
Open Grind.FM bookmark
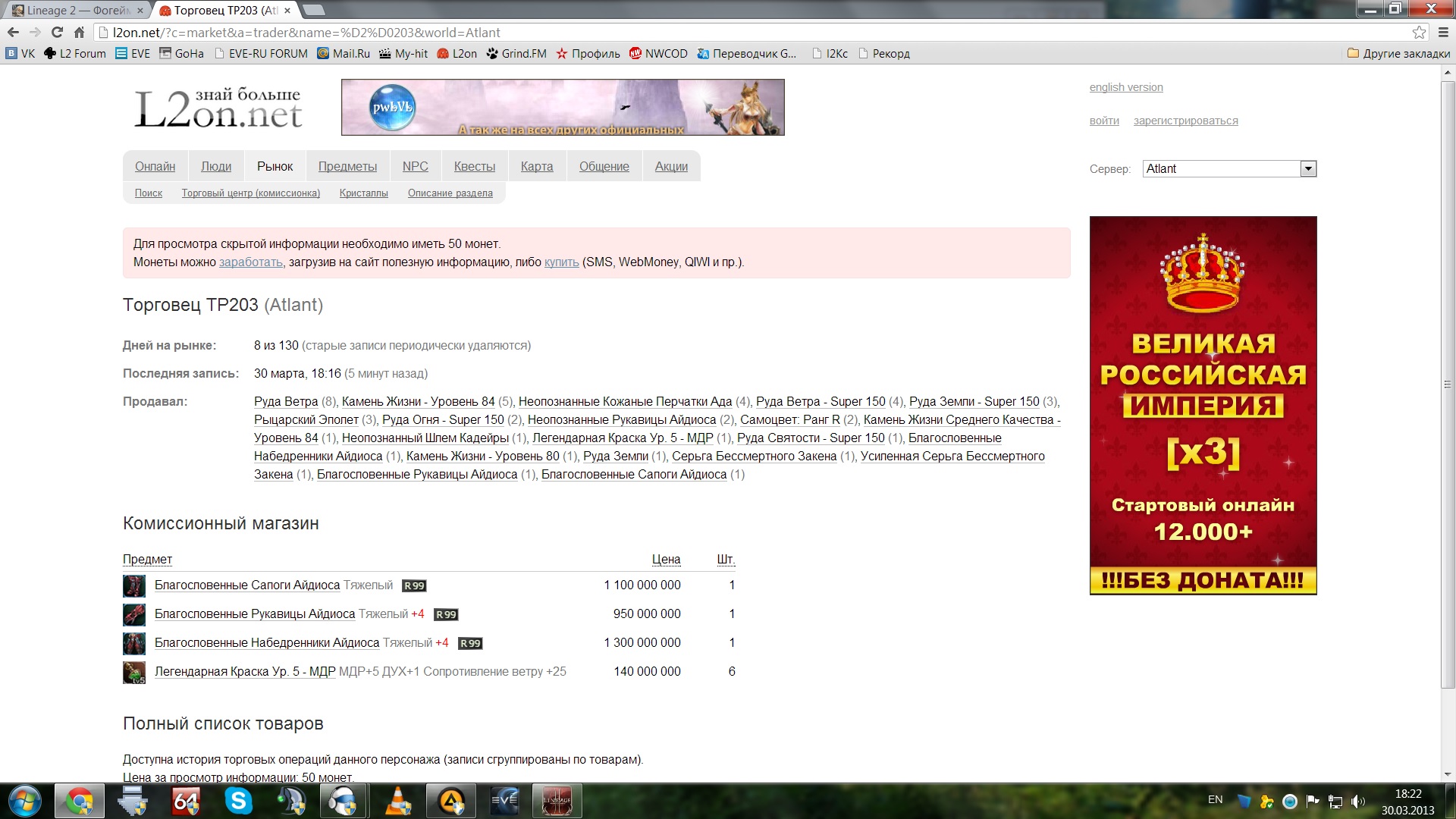(x=516, y=53)
